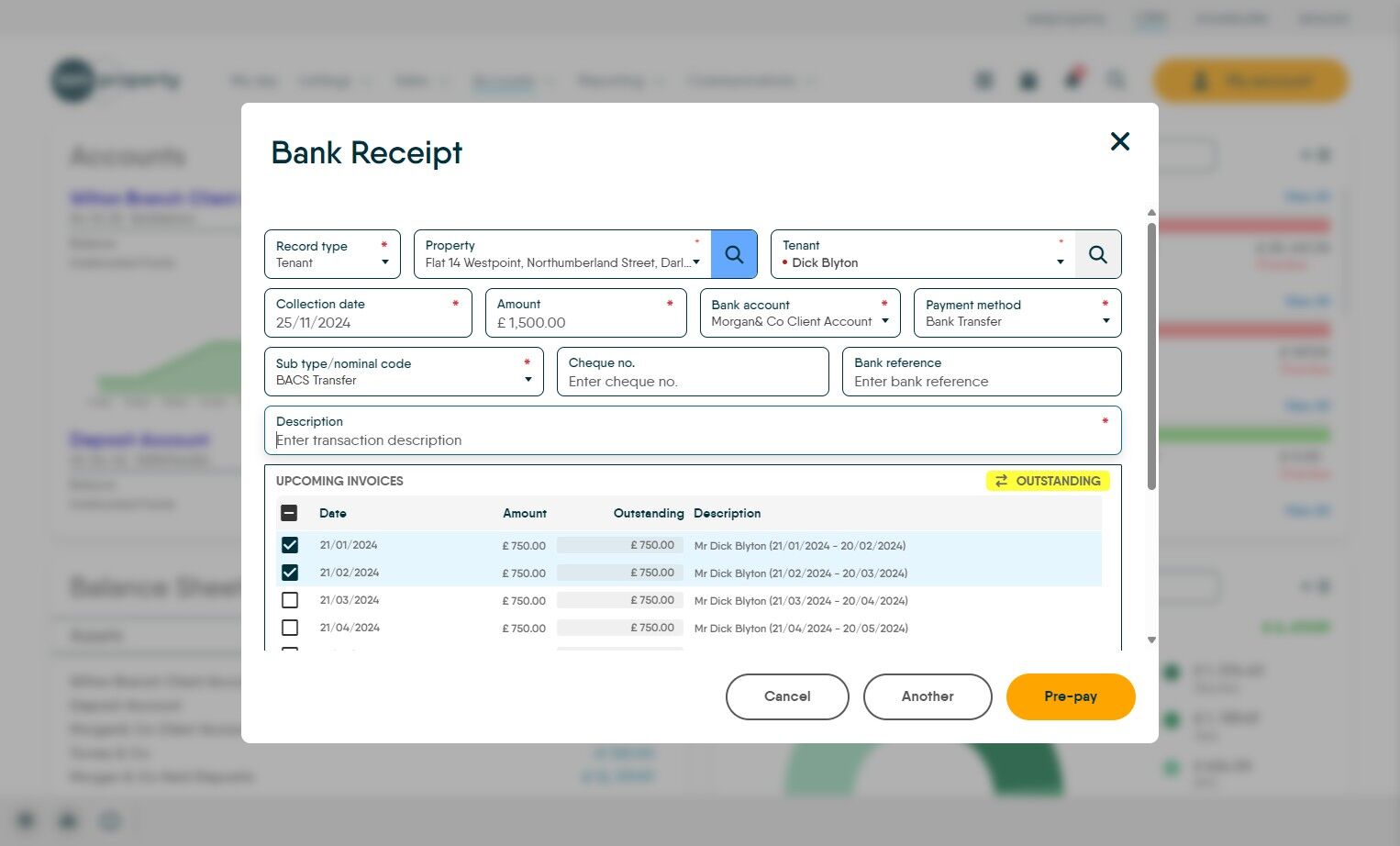
Task: Tick the 21/03/2024 invoice checkbox
Action: 290,600
